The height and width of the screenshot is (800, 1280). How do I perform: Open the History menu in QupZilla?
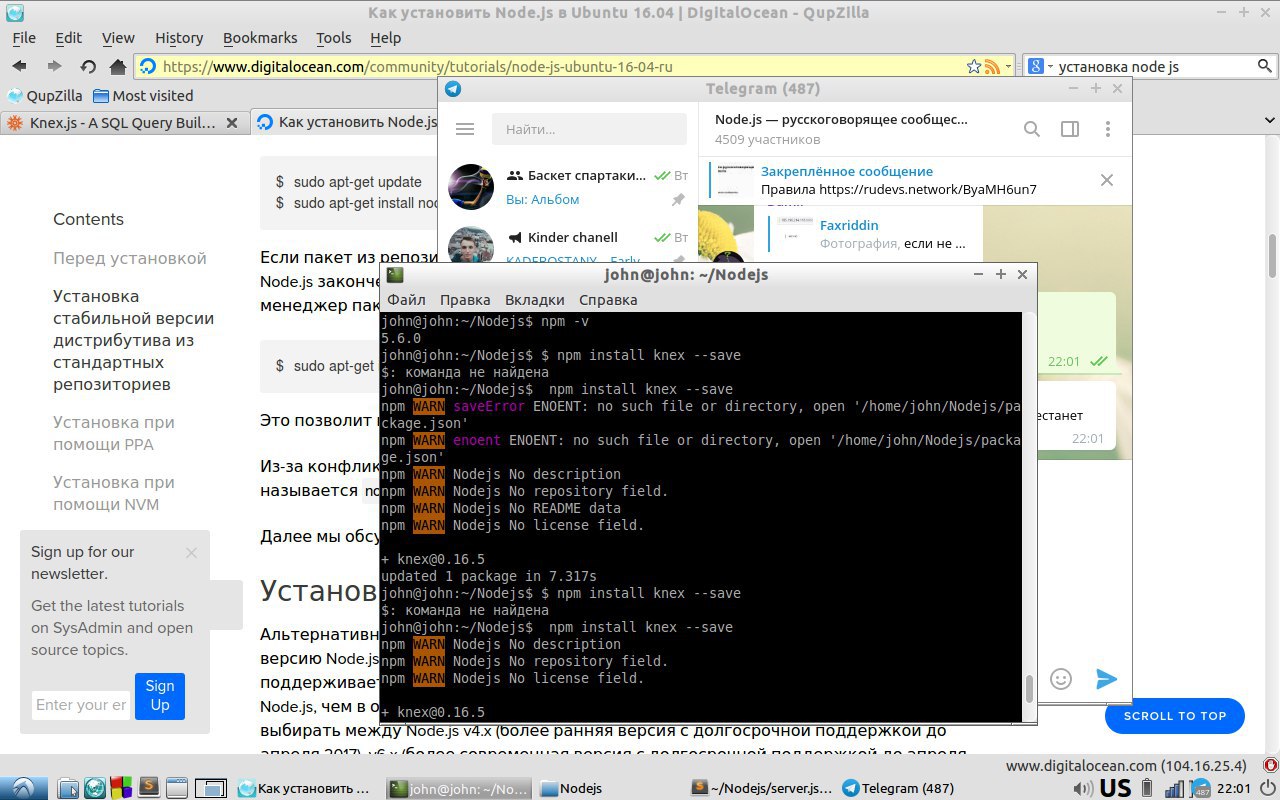(179, 38)
